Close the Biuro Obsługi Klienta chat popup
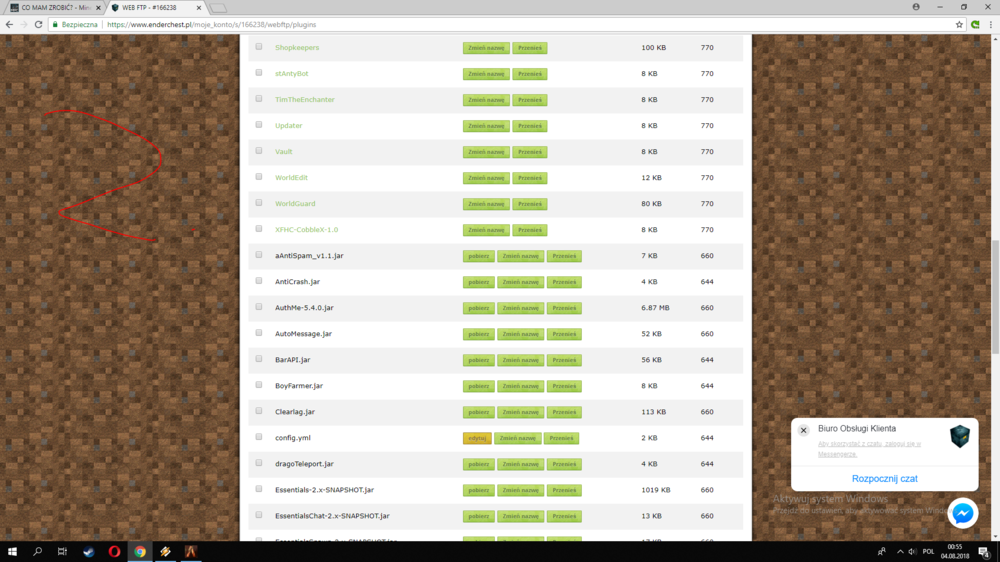Image resolution: width=1000 pixels, height=562 pixels. point(804,430)
